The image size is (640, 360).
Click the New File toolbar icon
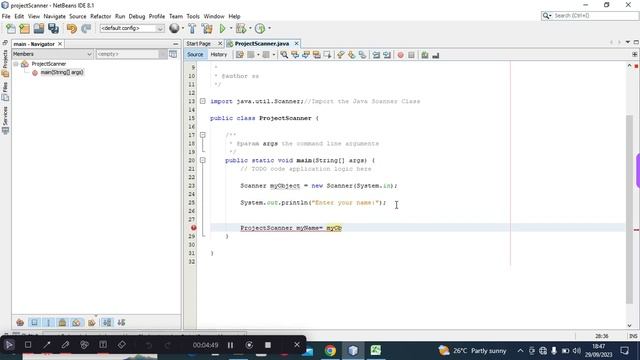coord(11,29)
